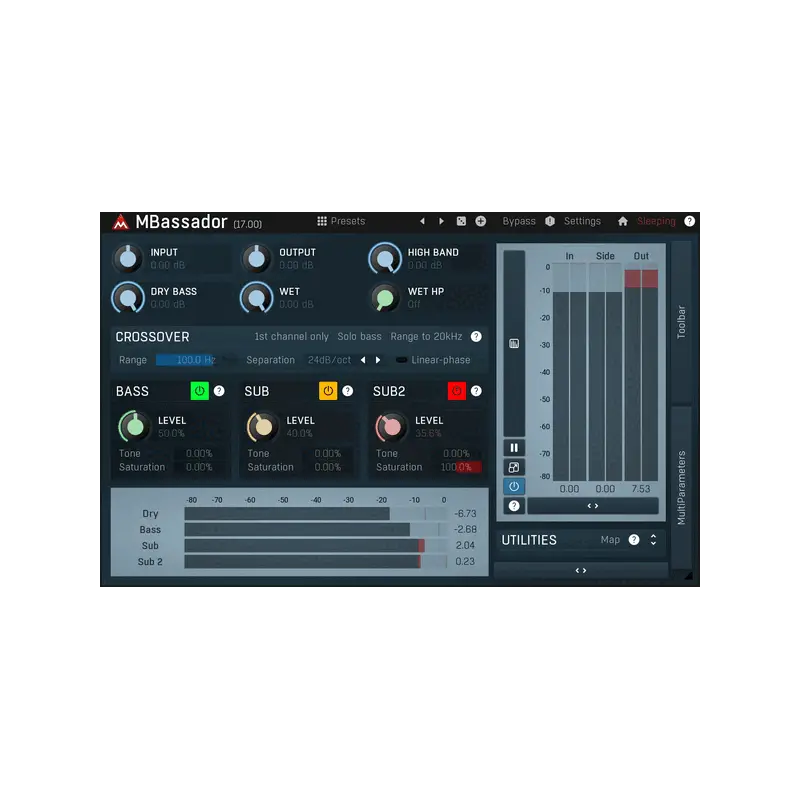This screenshot has height=800, width=800.
Task: Click the SUB Tone value field
Action: (328, 453)
